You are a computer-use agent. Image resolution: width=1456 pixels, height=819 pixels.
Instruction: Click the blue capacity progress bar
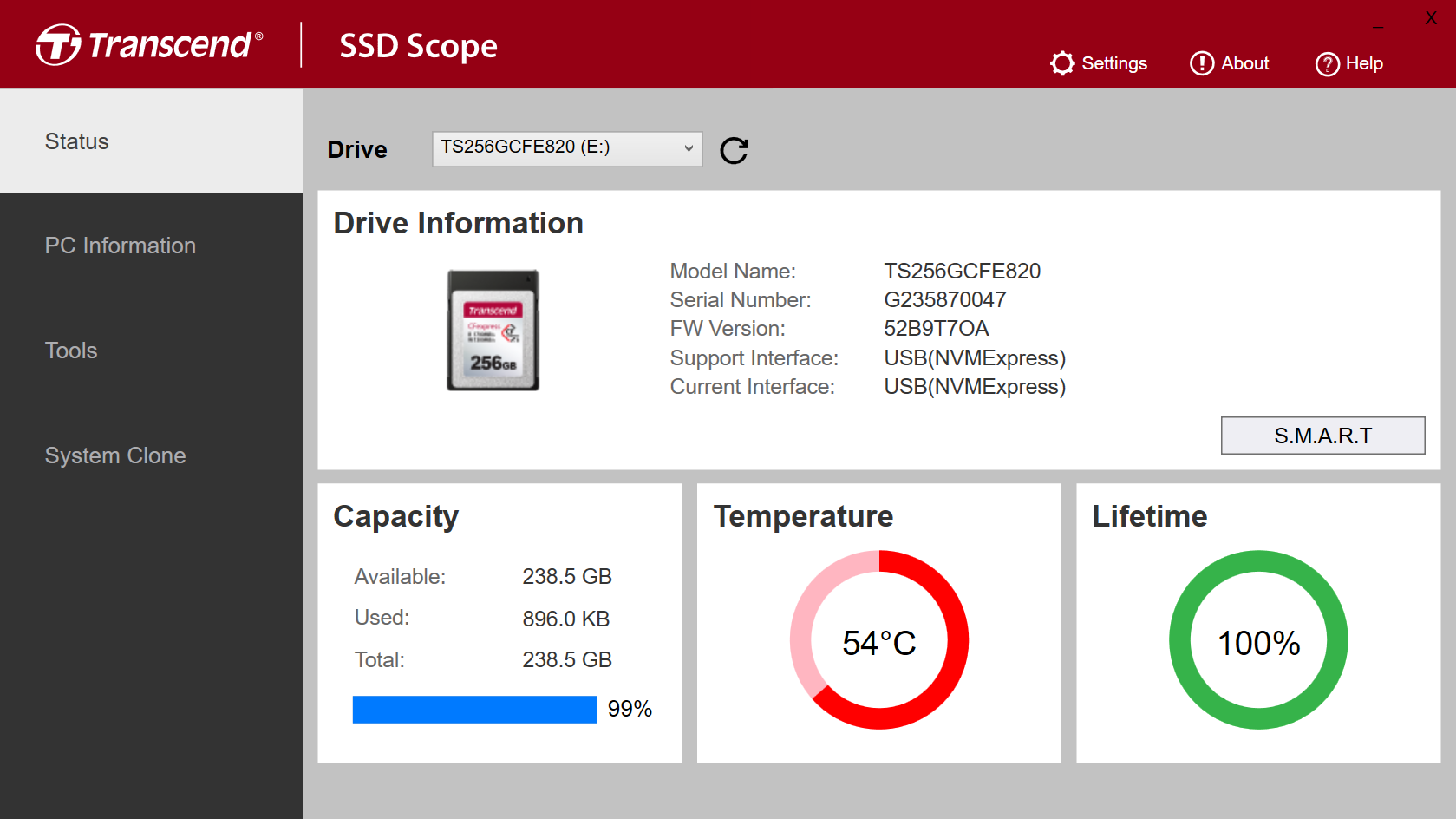point(474,709)
